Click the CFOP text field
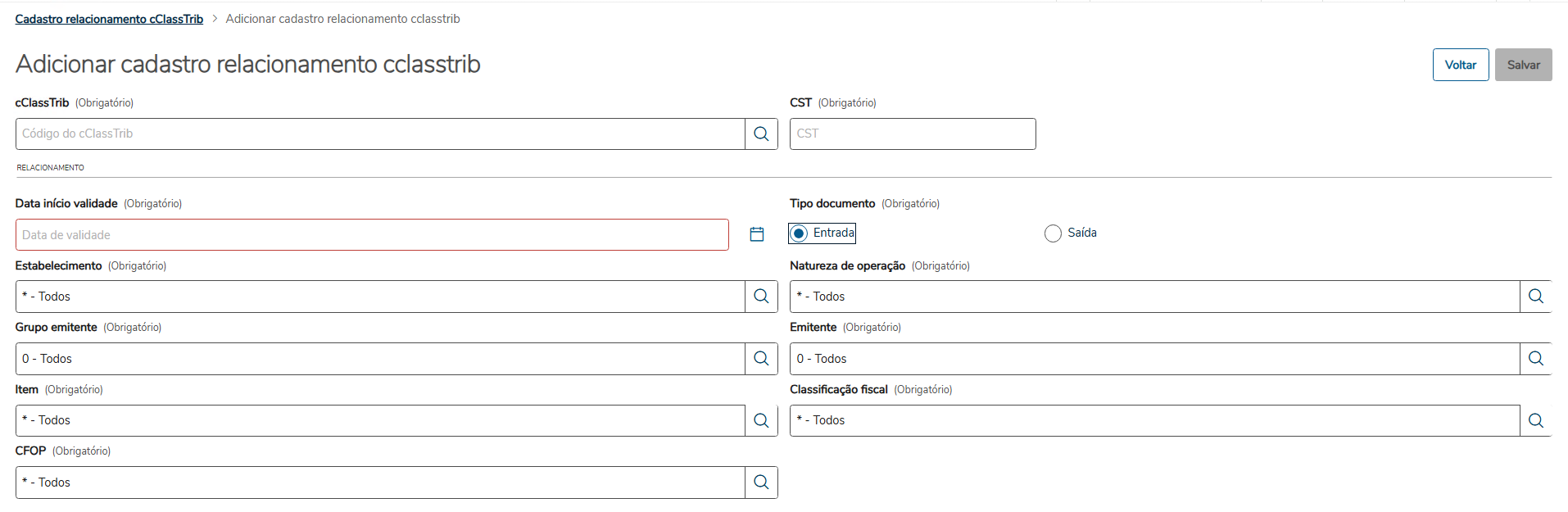Image resolution: width=1568 pixels, height=512 pixels. [x=380, y=483]
